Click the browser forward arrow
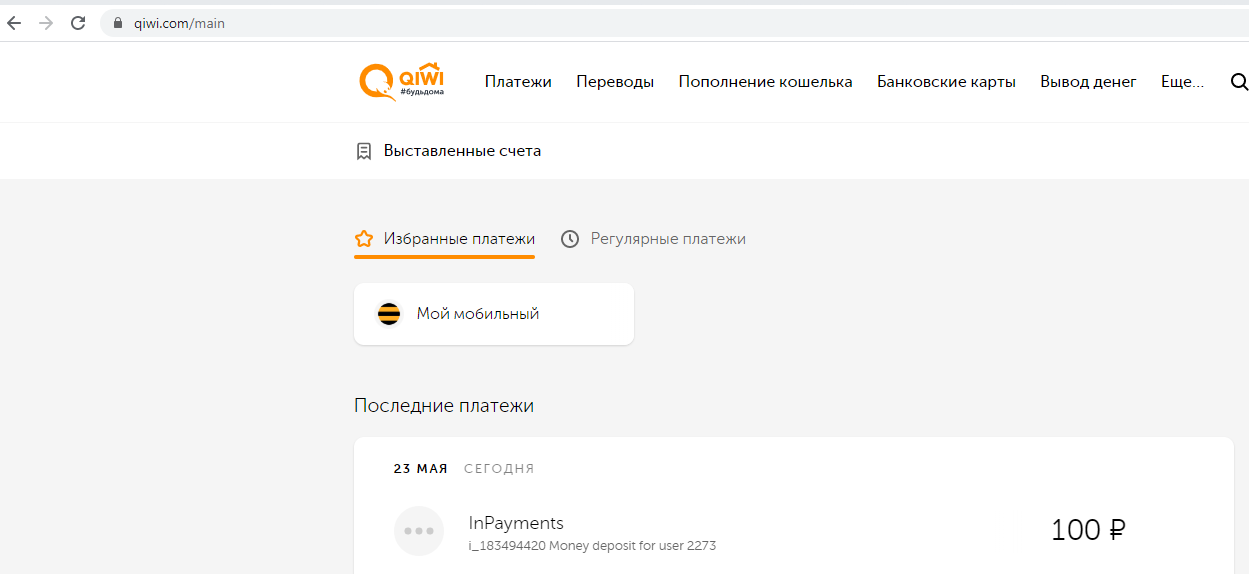1249x574 pixels. pyautogui.click(x=46, y=23)
